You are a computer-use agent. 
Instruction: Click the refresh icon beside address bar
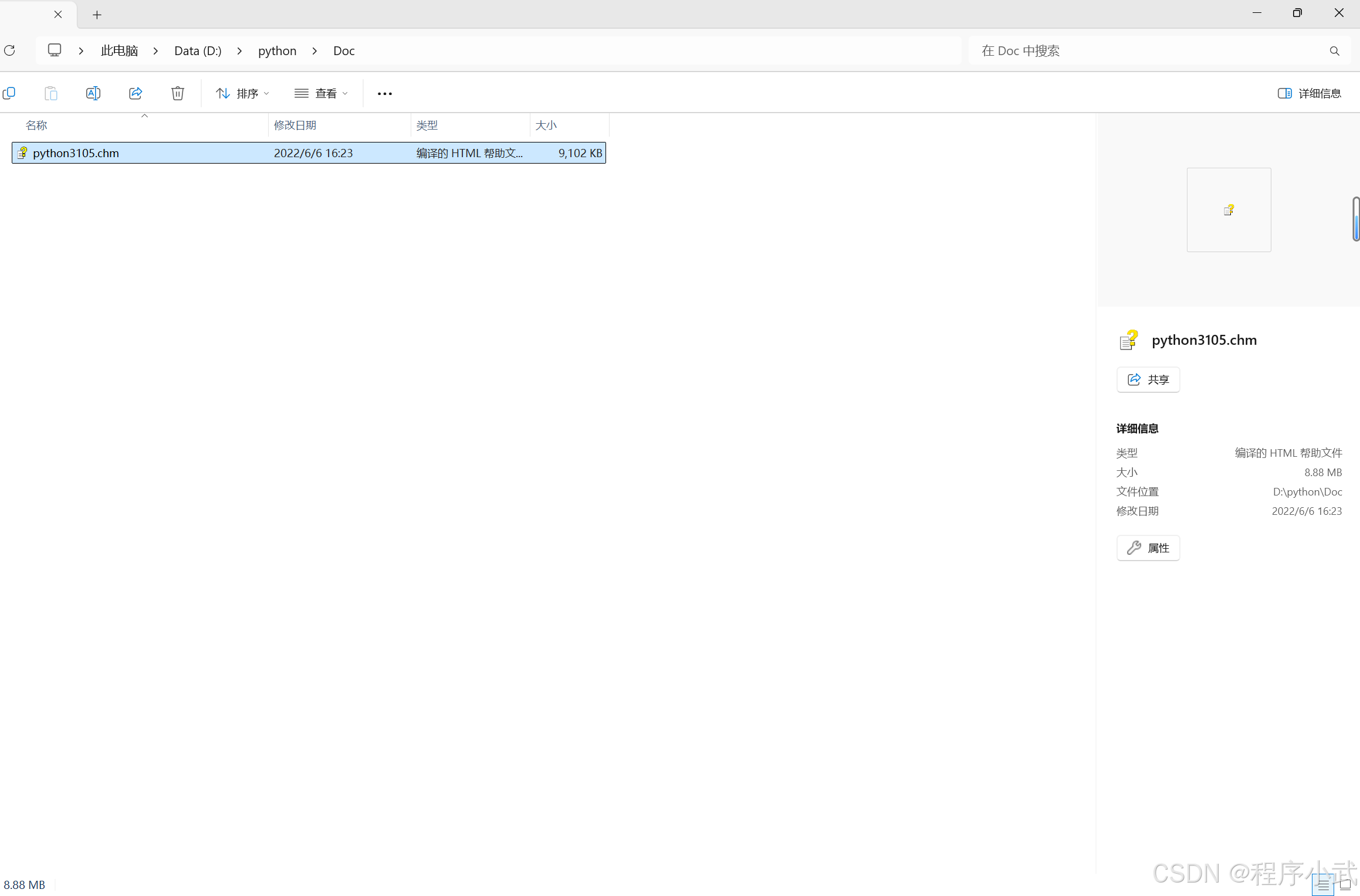9,50
